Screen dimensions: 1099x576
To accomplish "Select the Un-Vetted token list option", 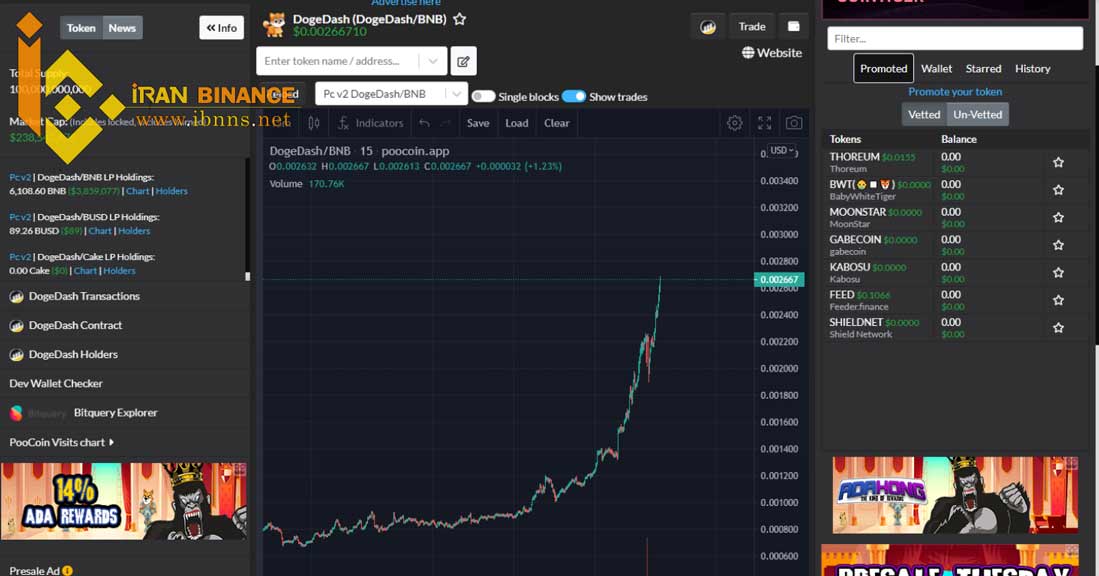I will (978, 114).
